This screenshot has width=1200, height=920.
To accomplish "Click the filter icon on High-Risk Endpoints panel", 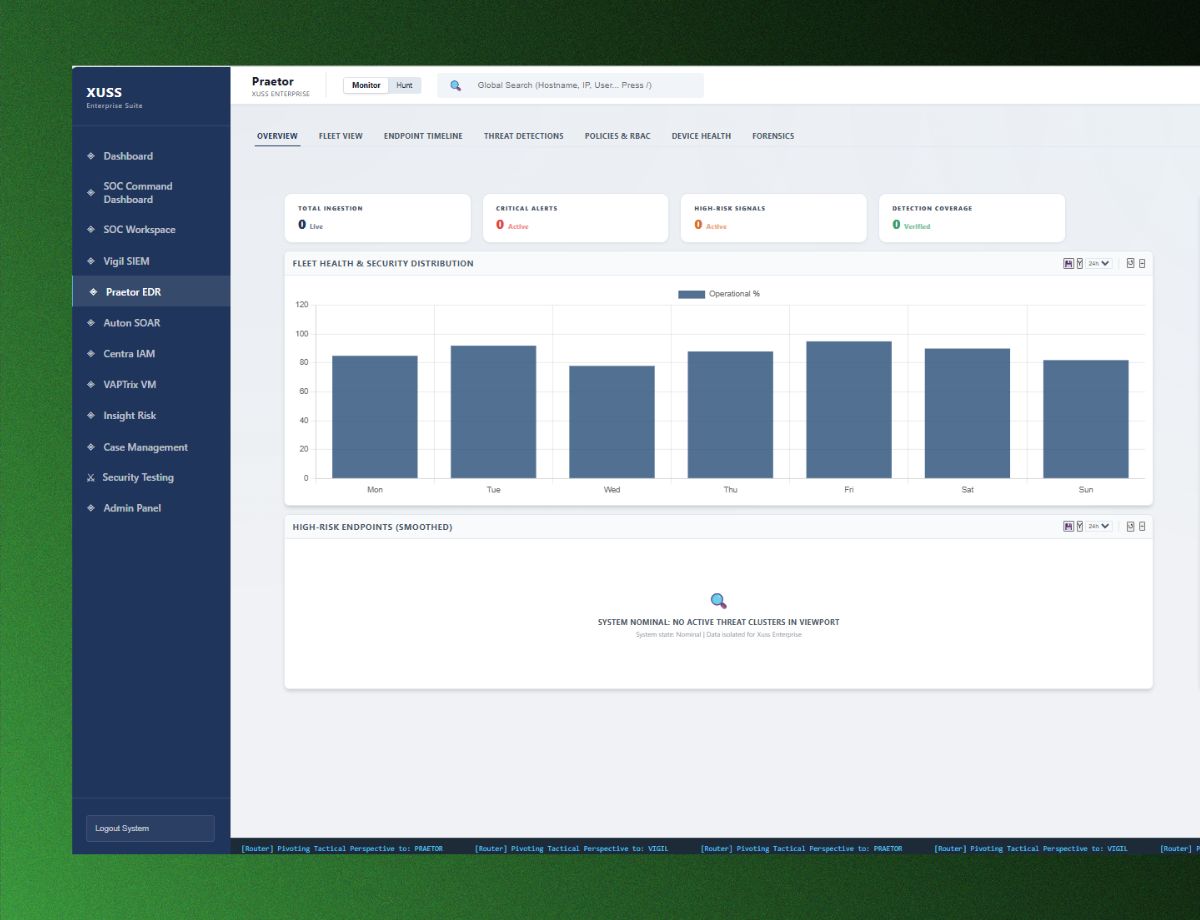I will click(x=1080, y=526).
